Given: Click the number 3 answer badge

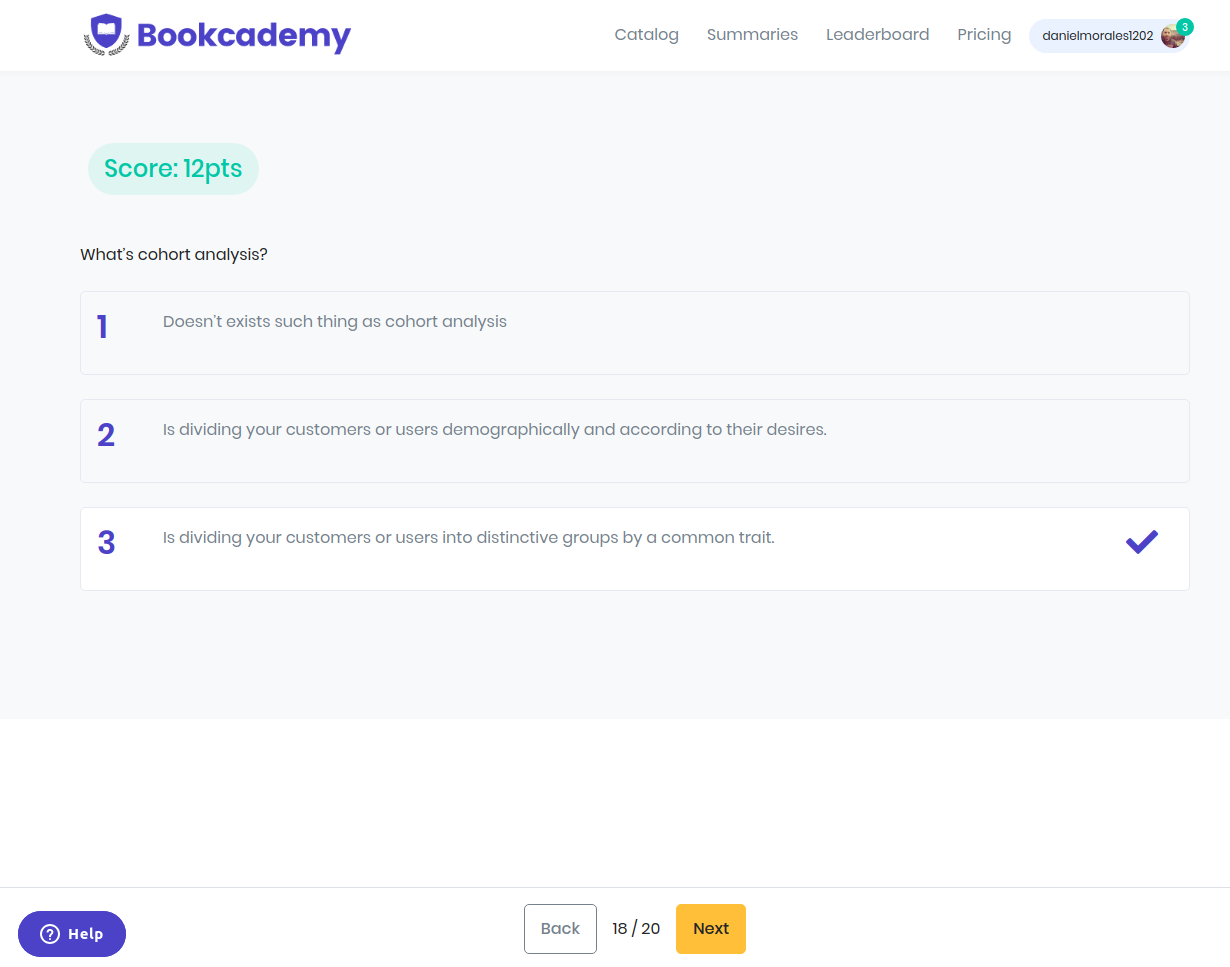Looking at the screenshot, I should point(106,541).
